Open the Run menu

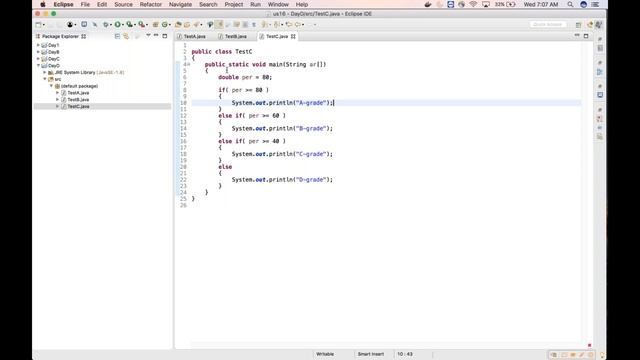pyautogui.click(x=256, y=4)
